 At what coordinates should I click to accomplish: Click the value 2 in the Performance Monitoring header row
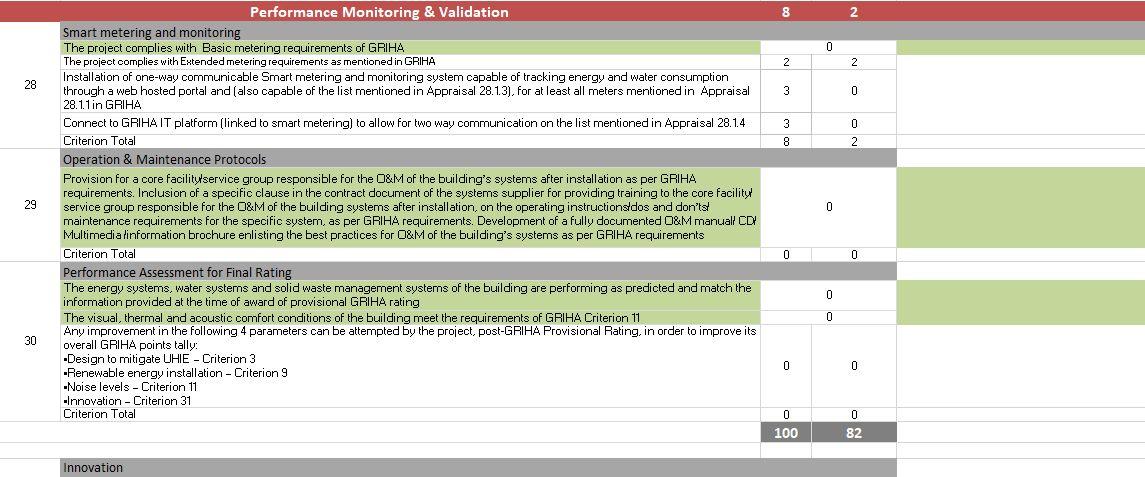(x=854, y=12)
